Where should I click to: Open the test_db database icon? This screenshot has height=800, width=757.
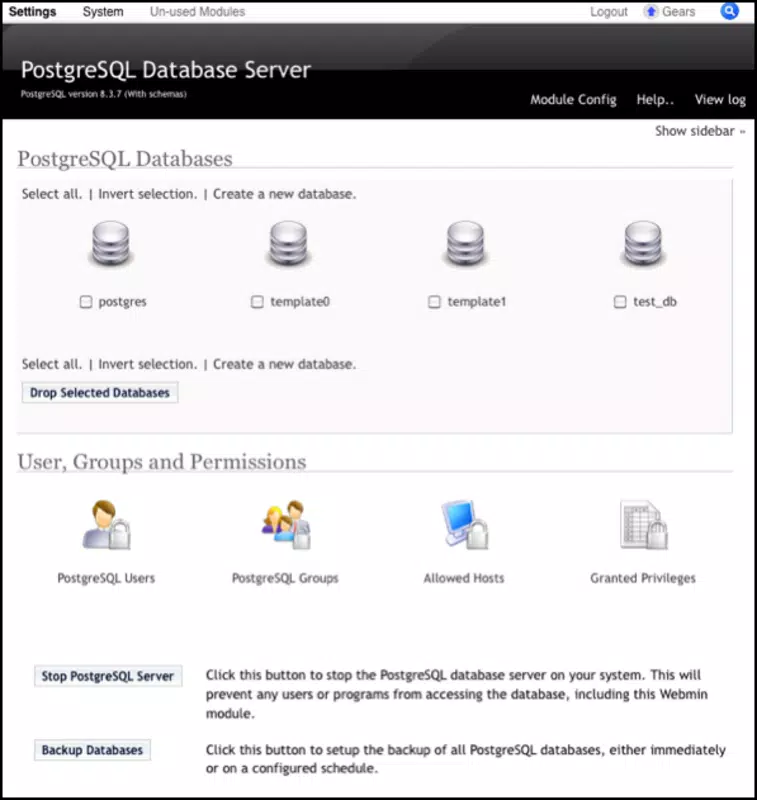tap(643, 245)
